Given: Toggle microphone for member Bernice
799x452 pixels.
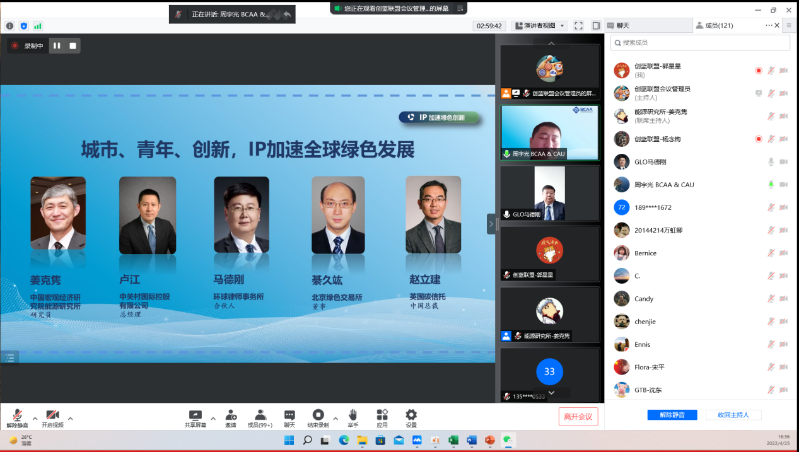Looking at the screenshot, I should 771,253.
